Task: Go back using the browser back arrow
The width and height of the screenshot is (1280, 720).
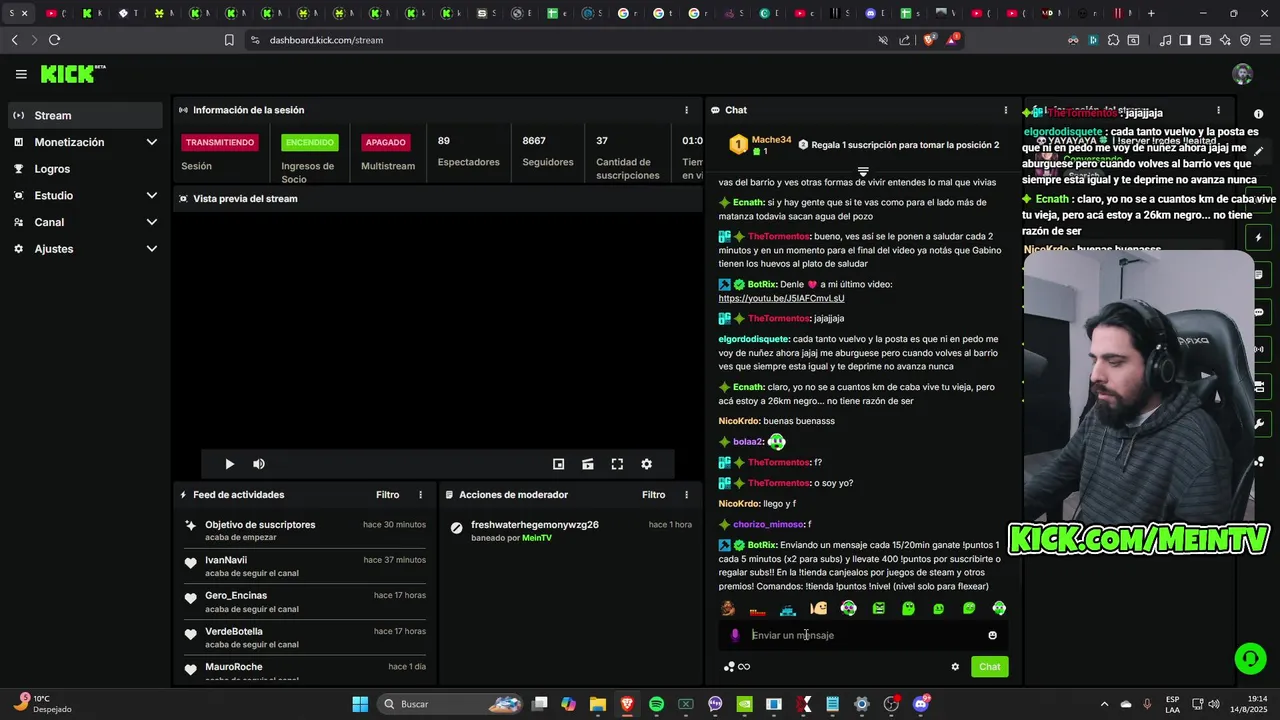Action: click(x=14, y=40)
